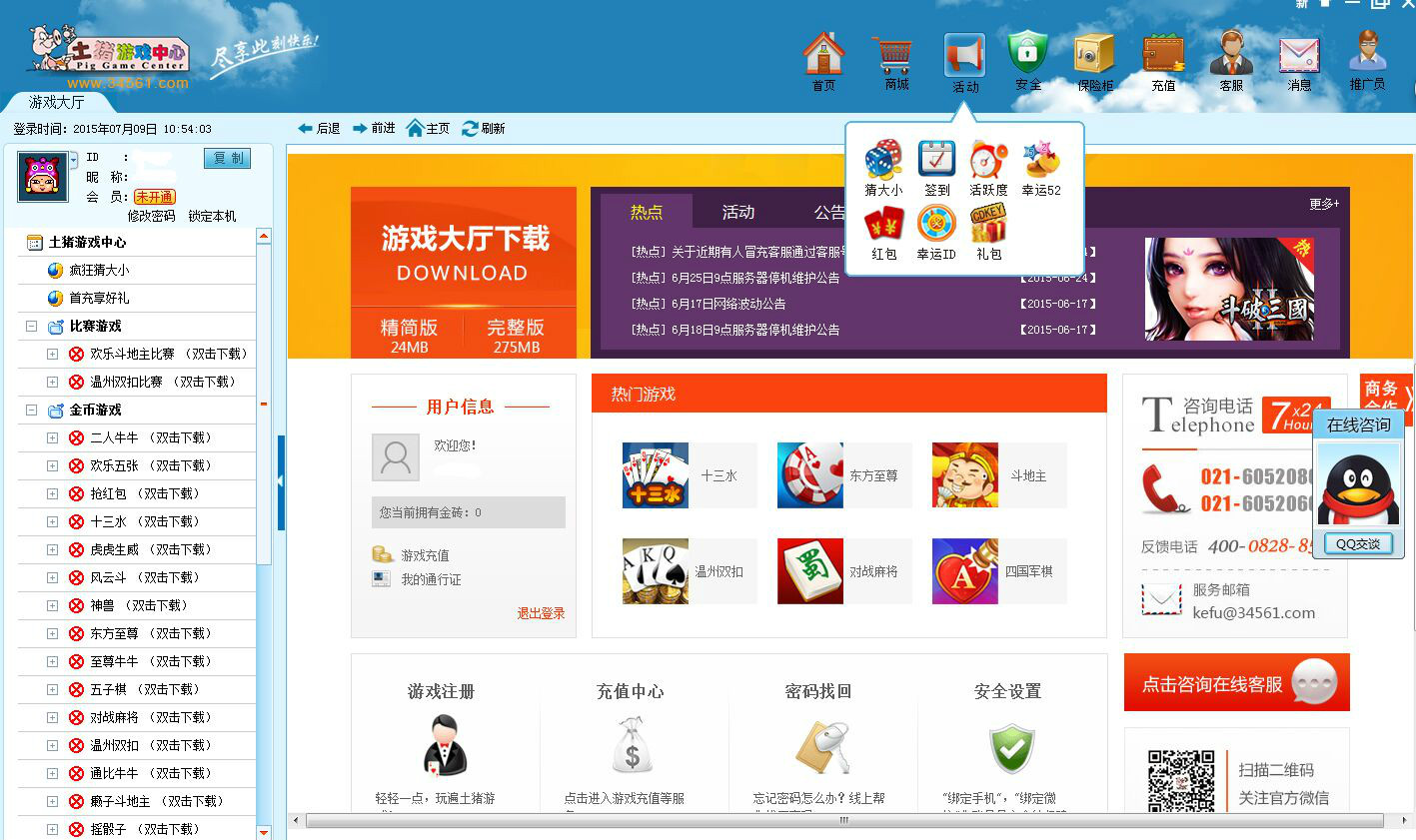Viewport: 1416px width, 840px height.
Task: Click the 礼包 CDKEY gift icon
Action: coord(988,224)
